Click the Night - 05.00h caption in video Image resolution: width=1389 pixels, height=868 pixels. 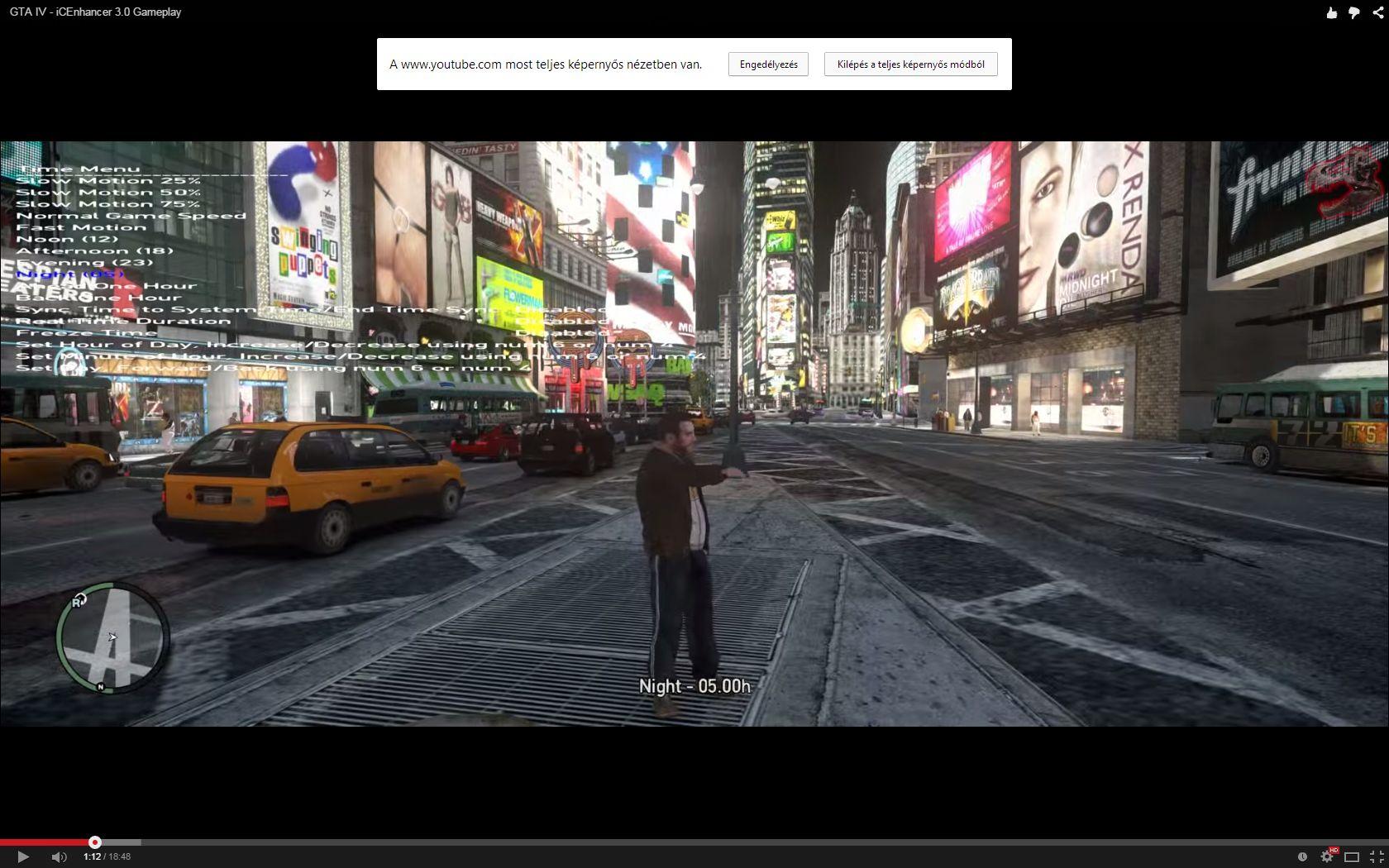click(694, 686)
